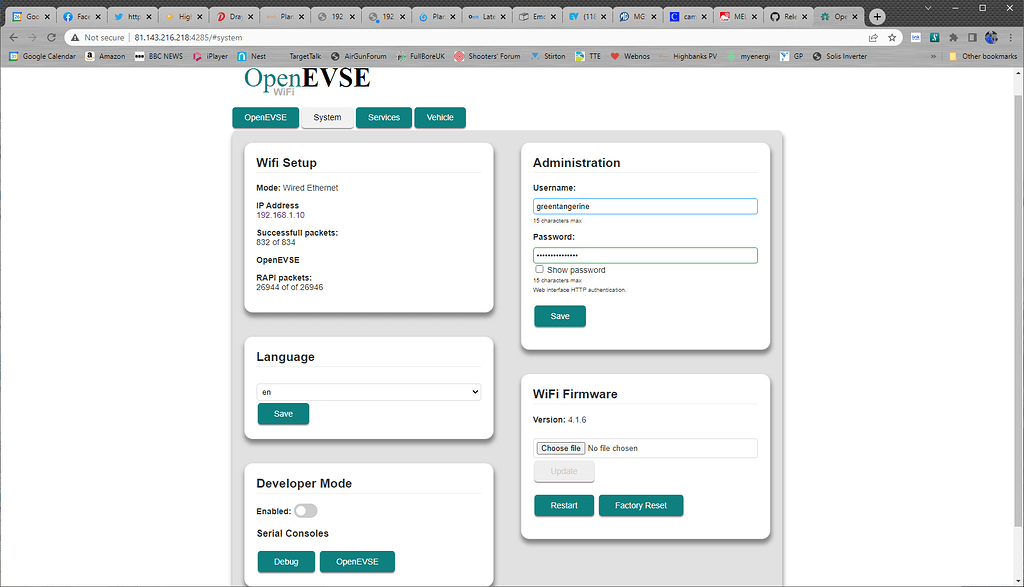Enable Developer Mode

pyautogui.click(x=305, y=510)
